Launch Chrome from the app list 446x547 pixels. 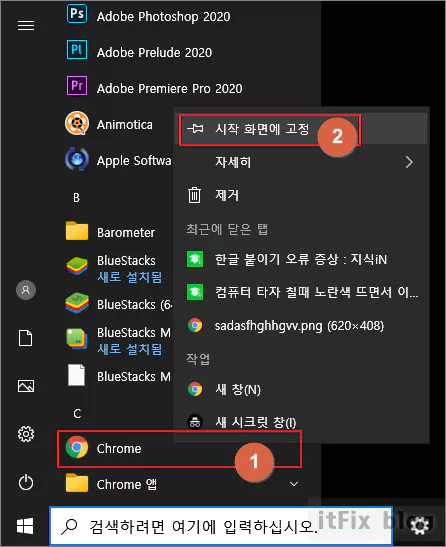[179, 449]
